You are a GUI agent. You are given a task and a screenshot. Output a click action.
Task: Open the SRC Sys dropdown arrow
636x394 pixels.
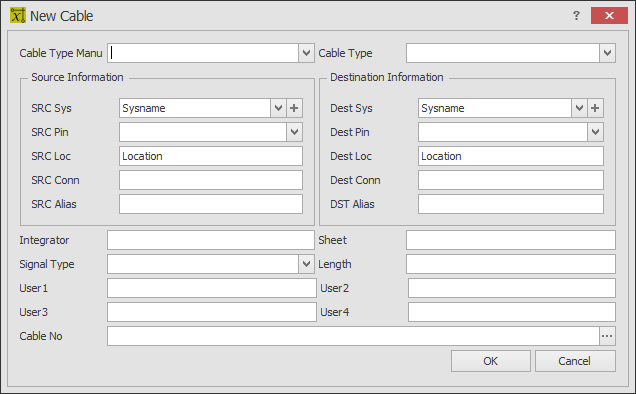click(278, 108)
